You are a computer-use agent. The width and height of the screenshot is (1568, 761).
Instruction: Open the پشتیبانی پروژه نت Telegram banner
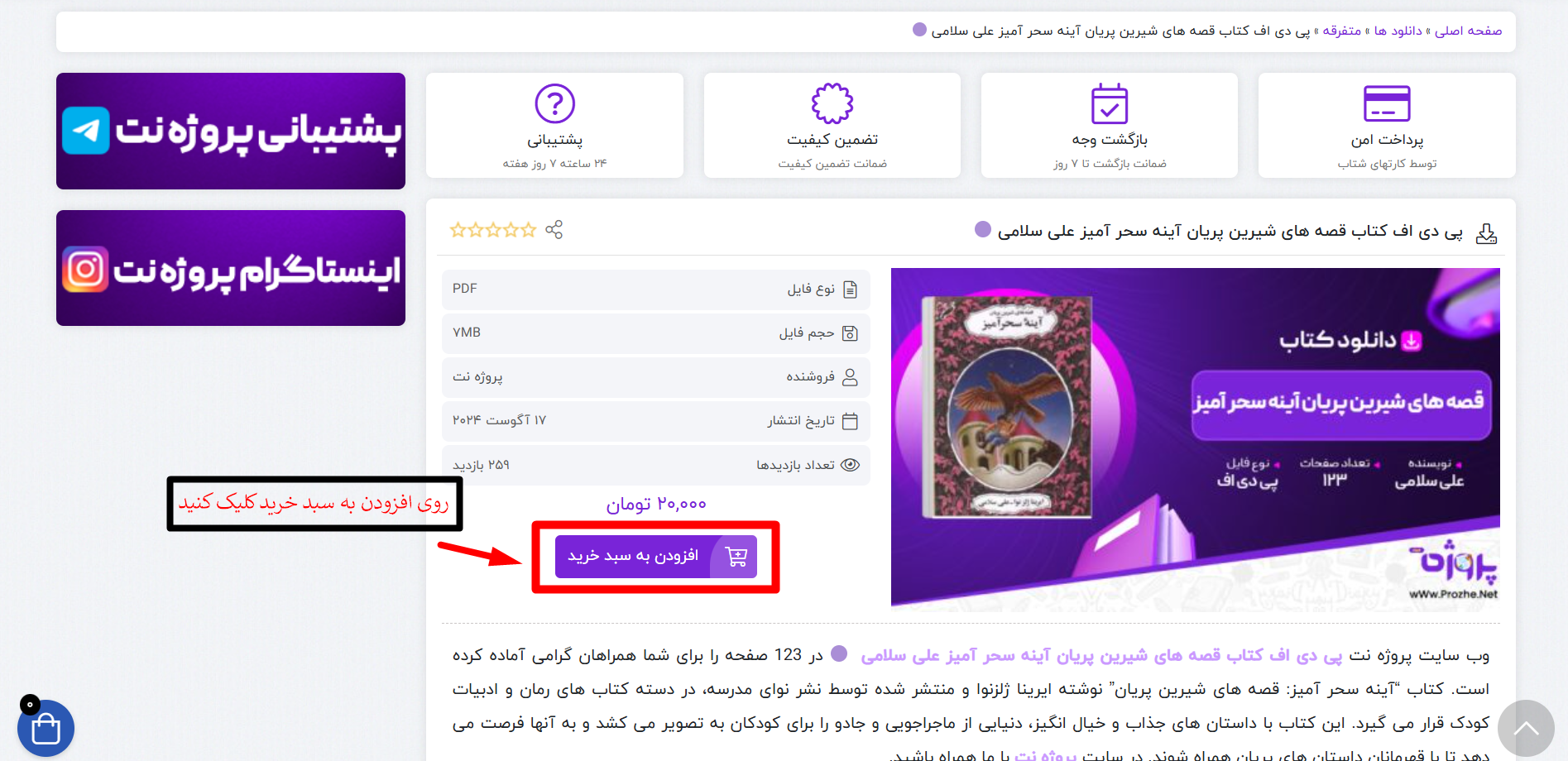click(231, 131)
